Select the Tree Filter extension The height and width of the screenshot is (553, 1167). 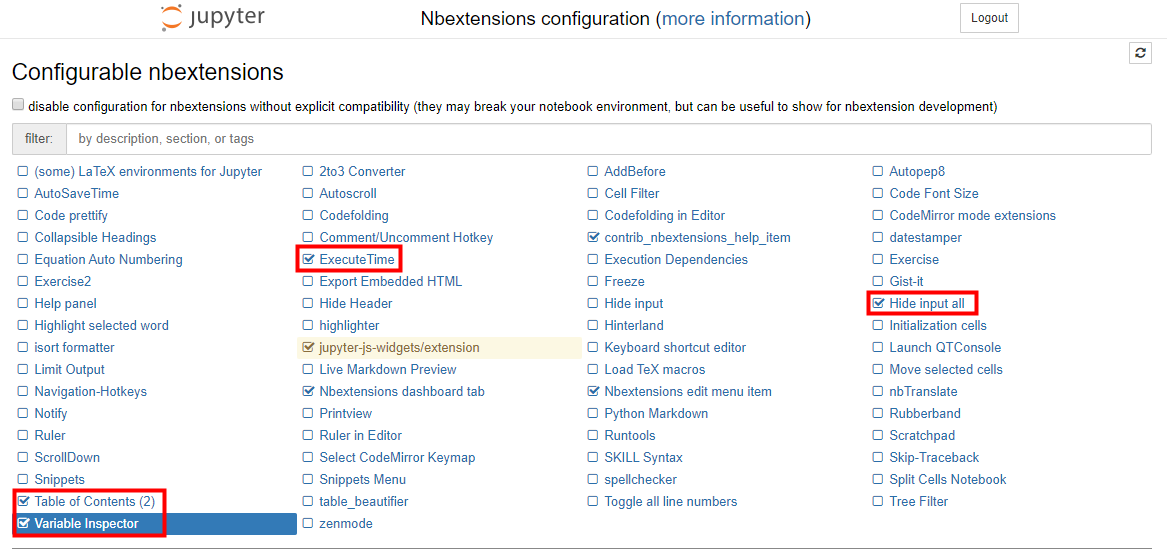(919, 502)
